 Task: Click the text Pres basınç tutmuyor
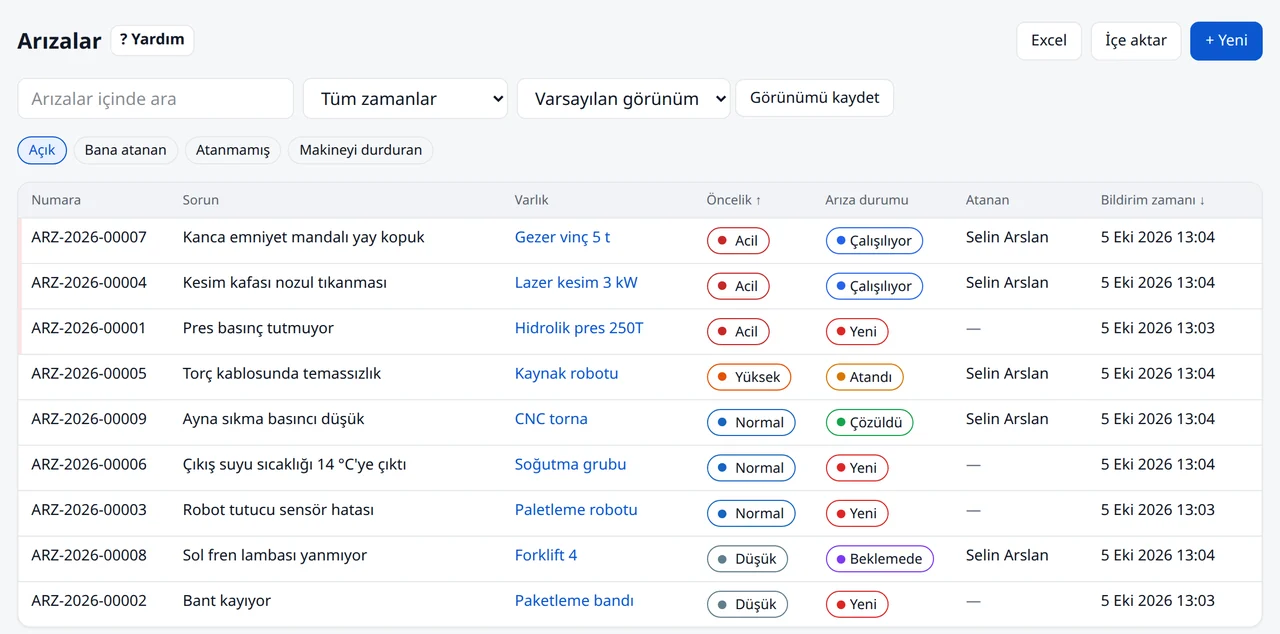click(258, 328)
